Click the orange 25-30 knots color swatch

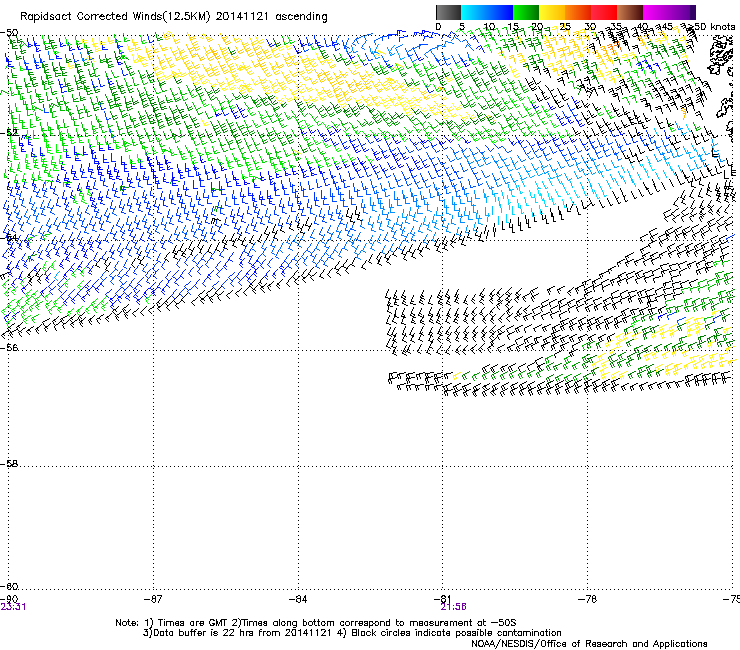pyautogui.click(x=578, y=12)
